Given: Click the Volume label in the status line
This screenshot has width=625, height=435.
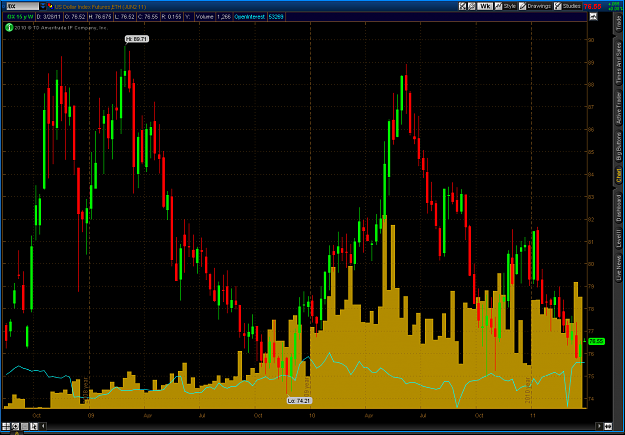Looking at the screenshot, I should tap(204, 17).
